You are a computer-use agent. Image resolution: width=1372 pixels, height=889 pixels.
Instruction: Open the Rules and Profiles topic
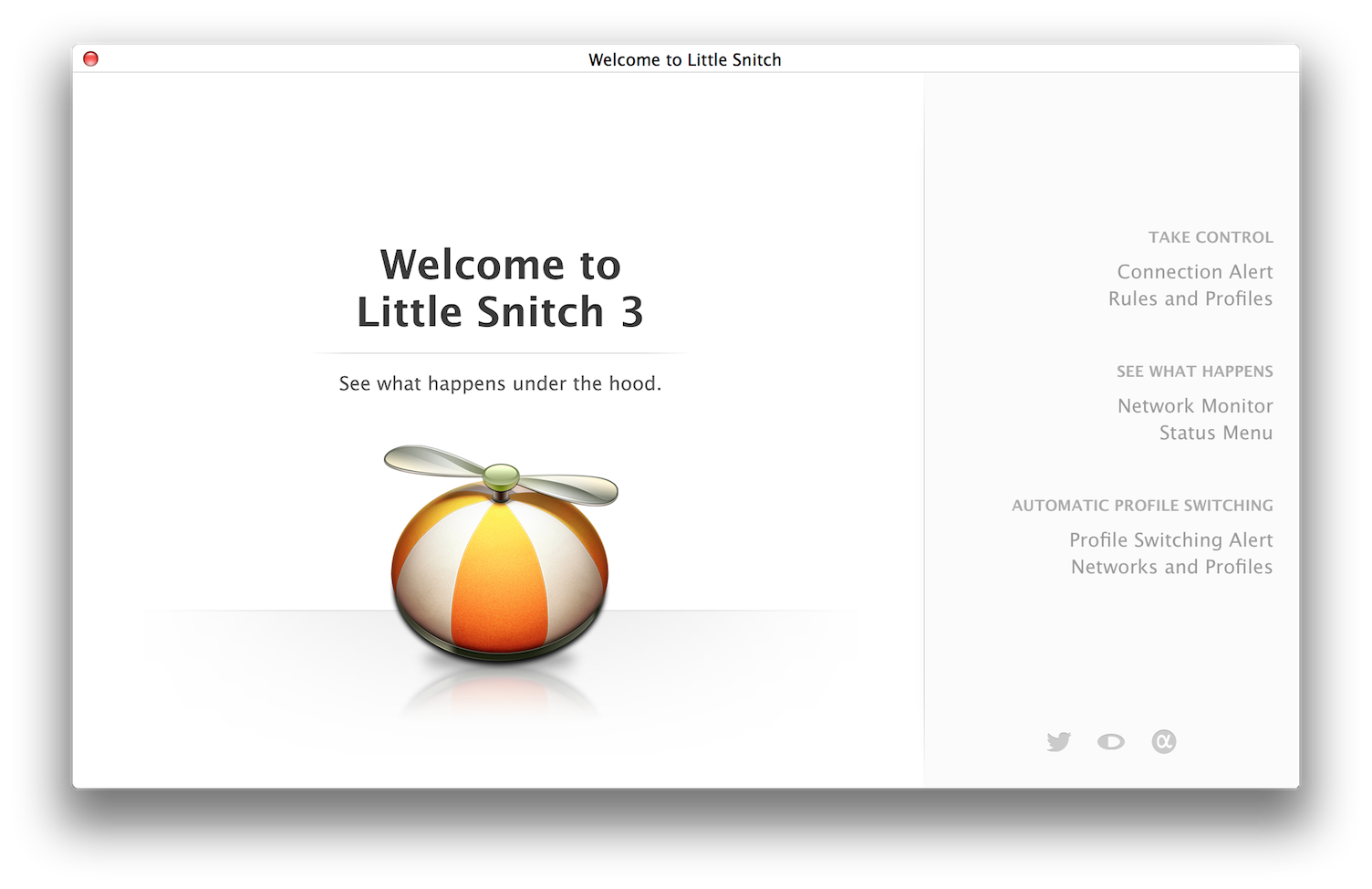click(x=1190, y=298)
